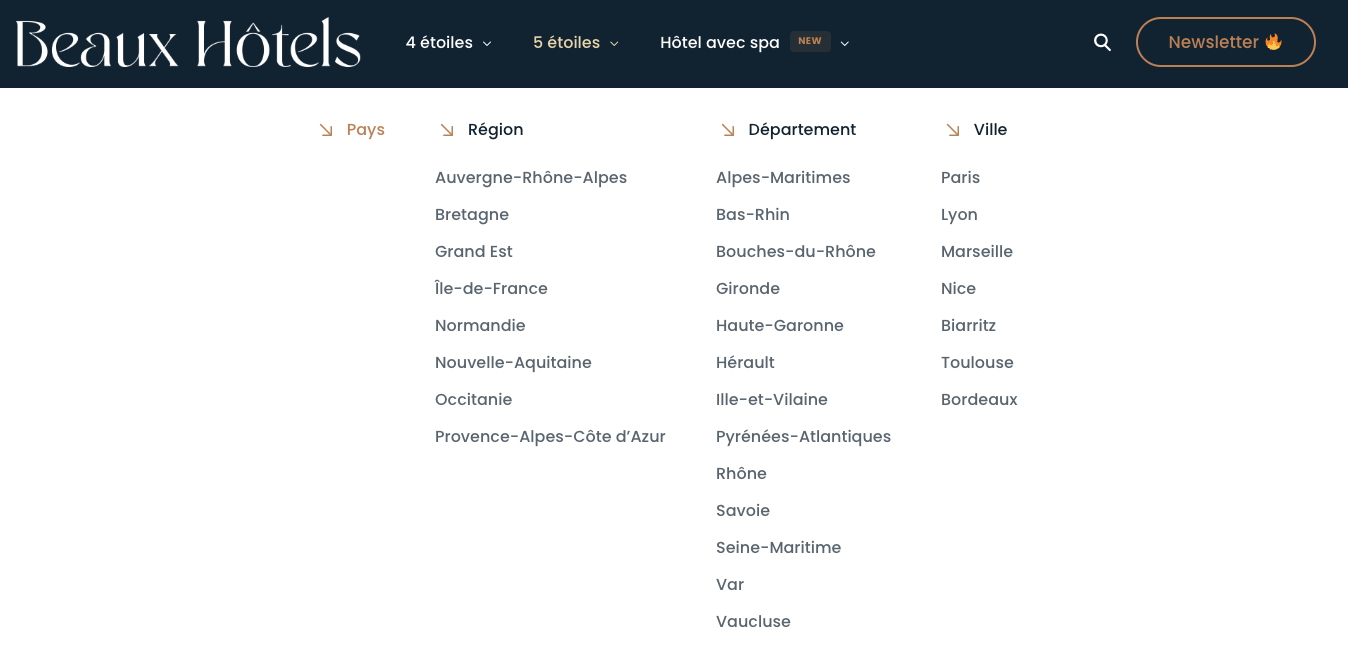The height and width of the screenshot is (645, 1348).
Task: Go to Provence-Alpes-Côte d'Azur hotels
Action: (550, 437)
